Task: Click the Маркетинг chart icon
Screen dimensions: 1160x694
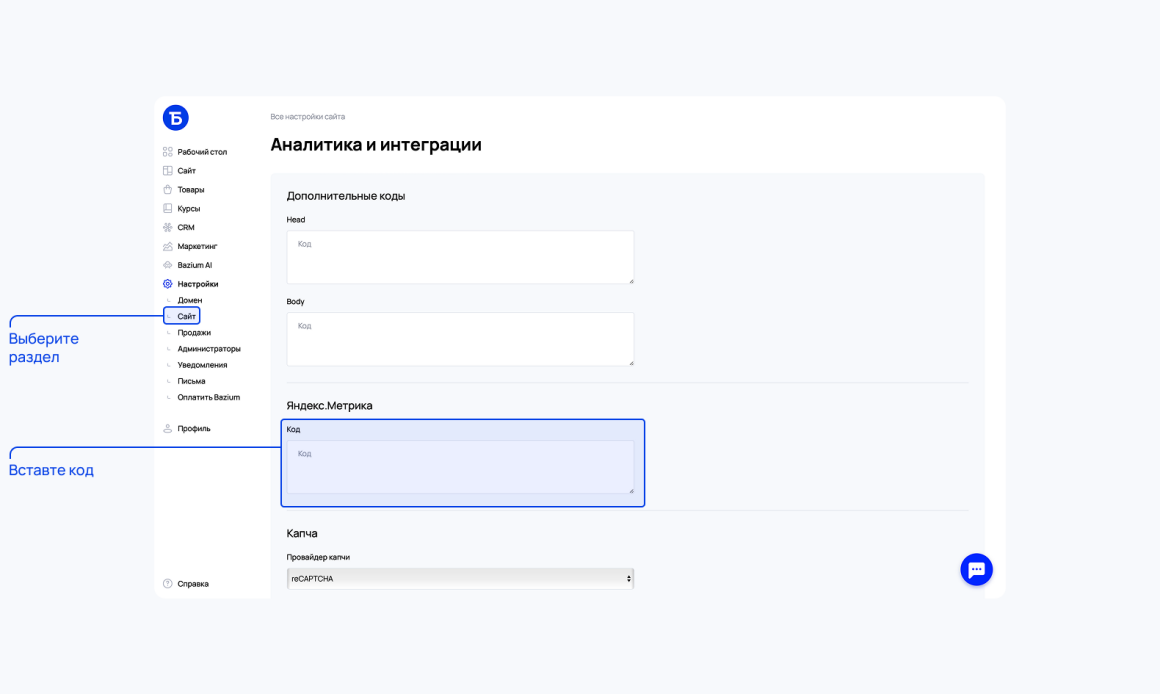Action: point(168,246)
